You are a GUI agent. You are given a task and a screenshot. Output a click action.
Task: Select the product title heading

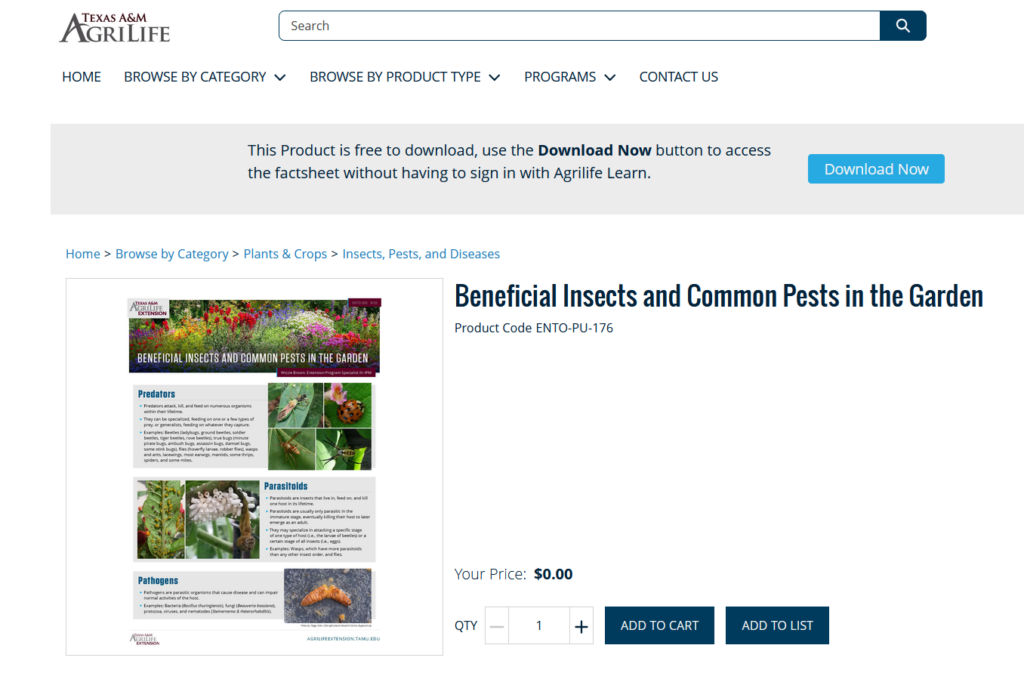718,296
